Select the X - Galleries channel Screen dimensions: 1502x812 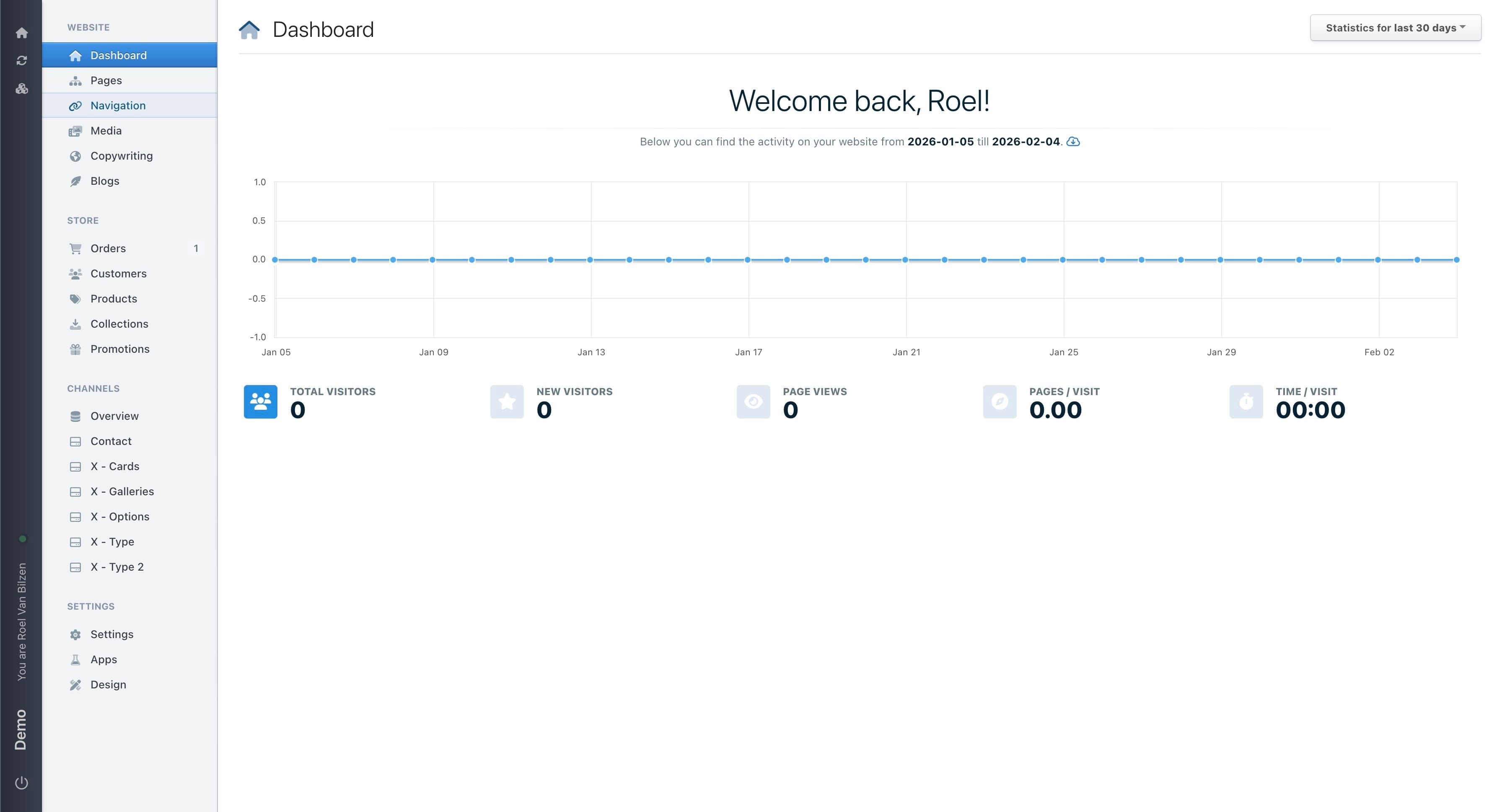point(122,491)
